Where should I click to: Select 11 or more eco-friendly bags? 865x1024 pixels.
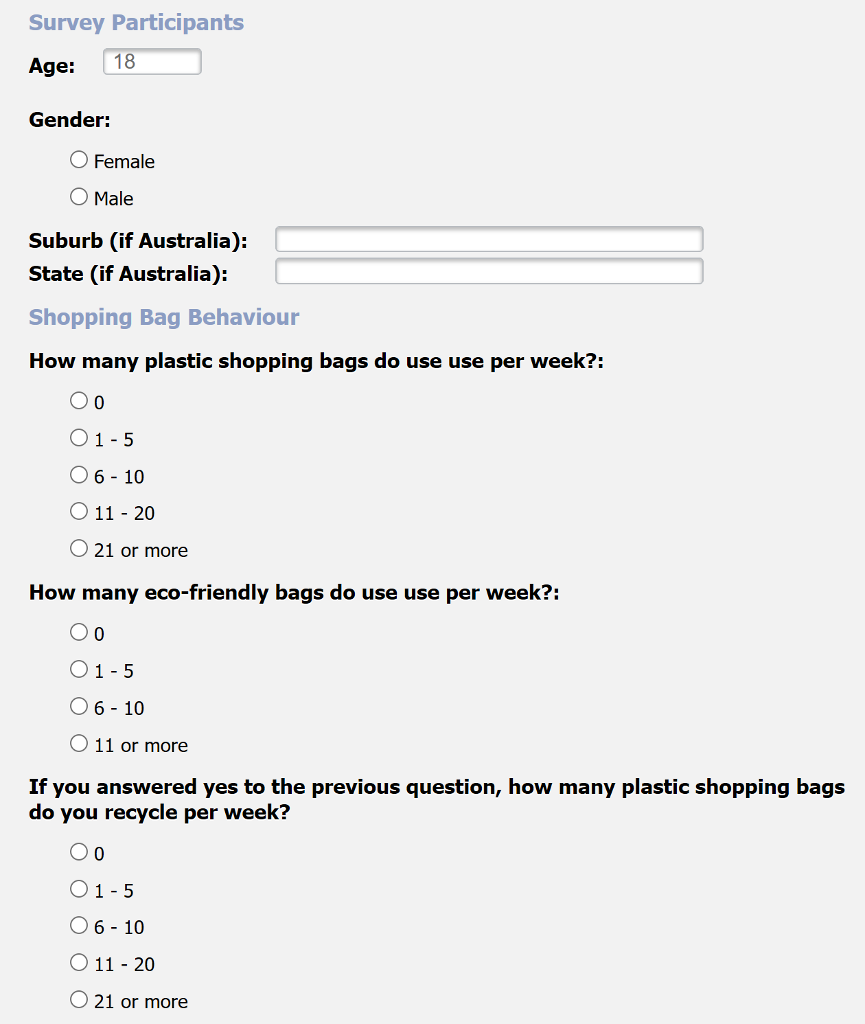[x=78, y=742]
